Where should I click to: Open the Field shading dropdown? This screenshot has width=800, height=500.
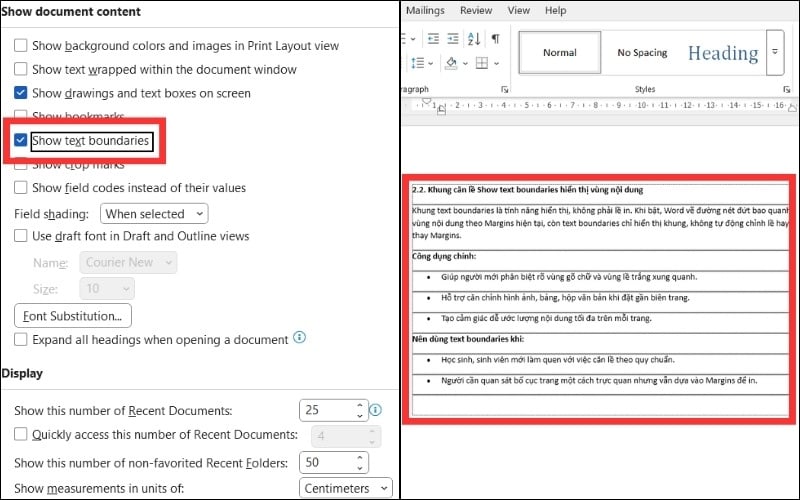(x=154, y=214)
